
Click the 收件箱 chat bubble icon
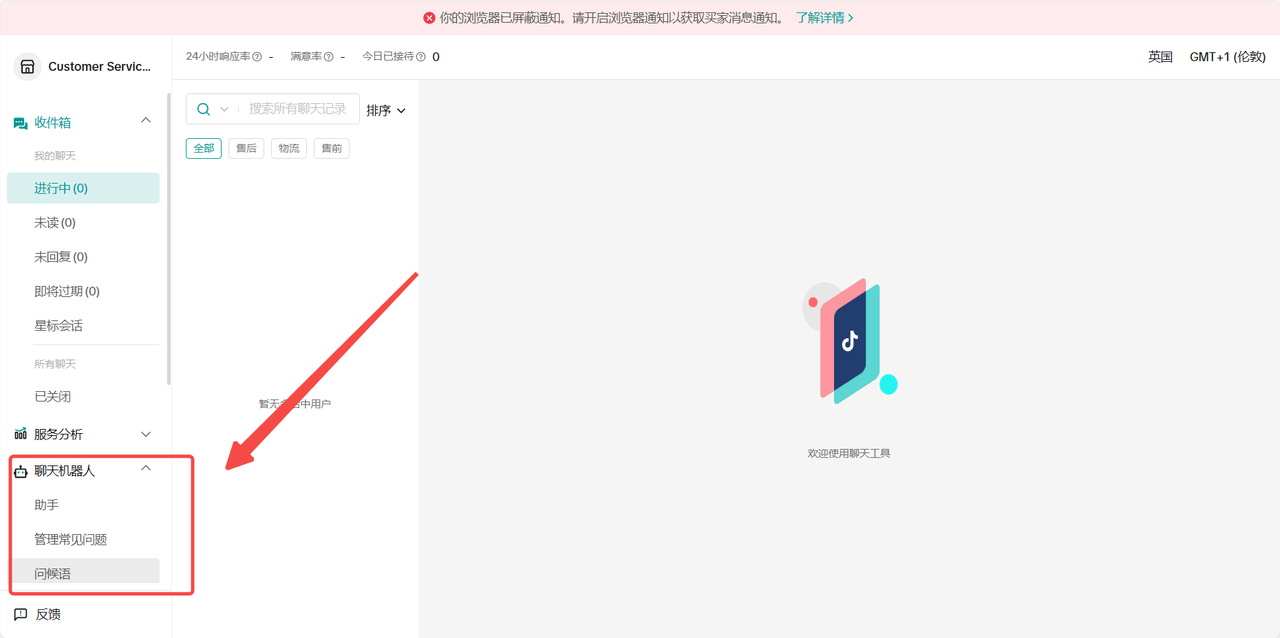tap(22, 121)
